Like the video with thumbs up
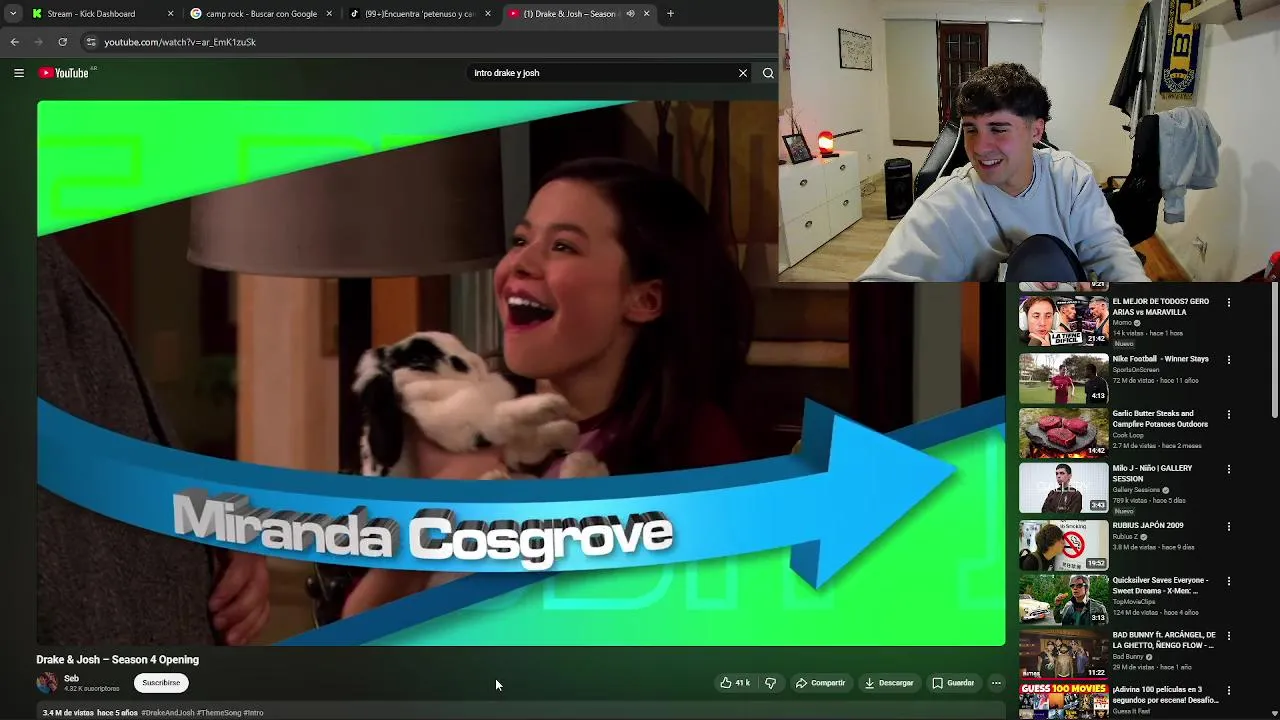 pyautogui.click(x=735, y=683)
